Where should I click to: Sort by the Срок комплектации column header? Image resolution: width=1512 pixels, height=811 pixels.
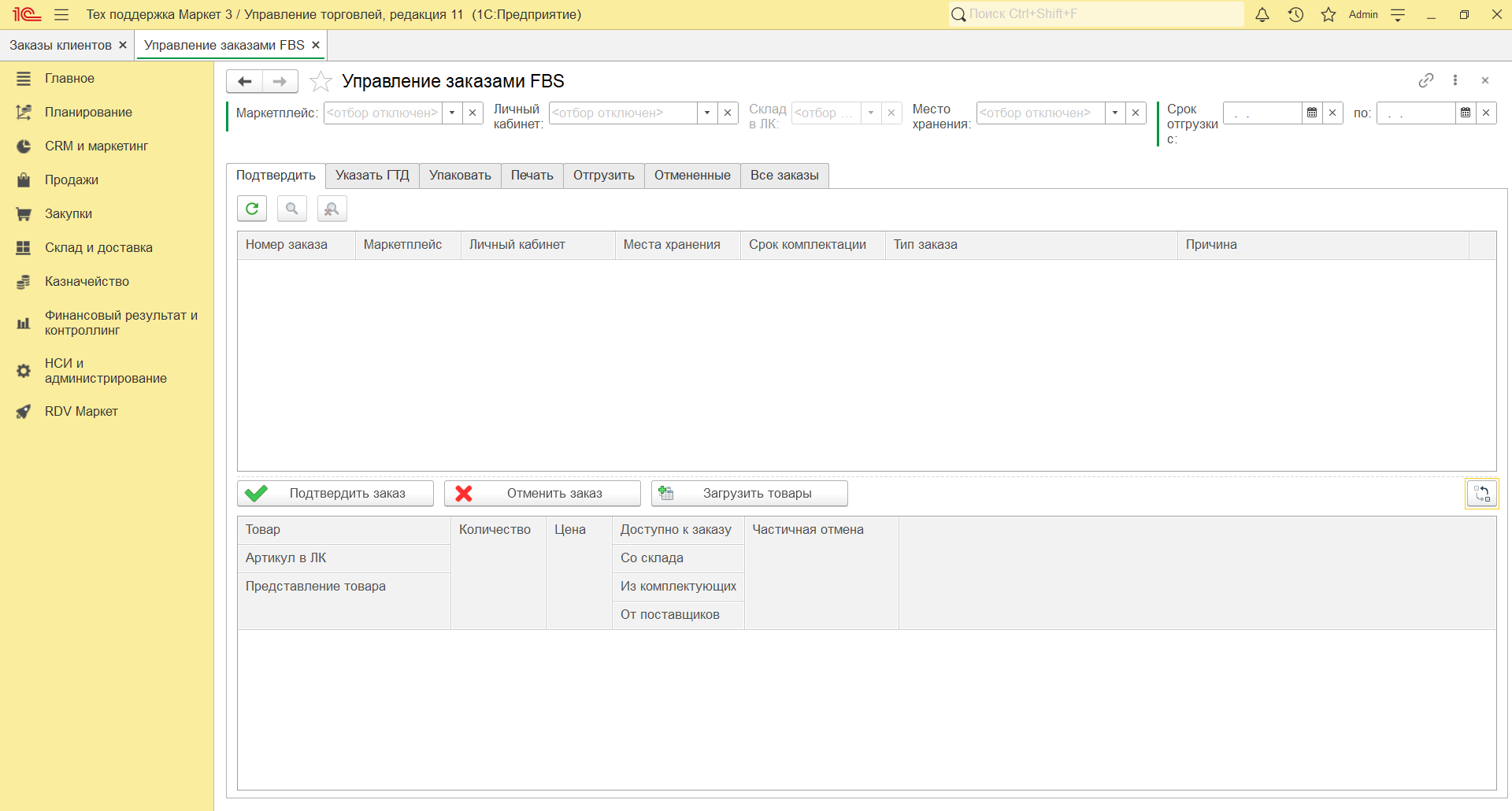813,245
